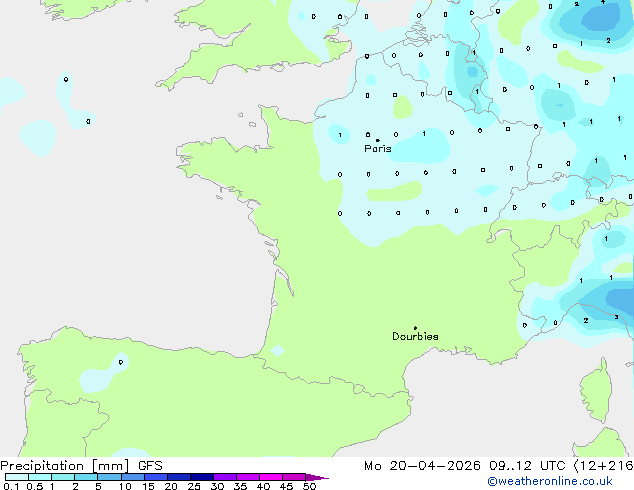Image resolution: width=634 pixels, height=490 pixels.
Task: Click the black dot marking Paris
Action: (378, 140)
